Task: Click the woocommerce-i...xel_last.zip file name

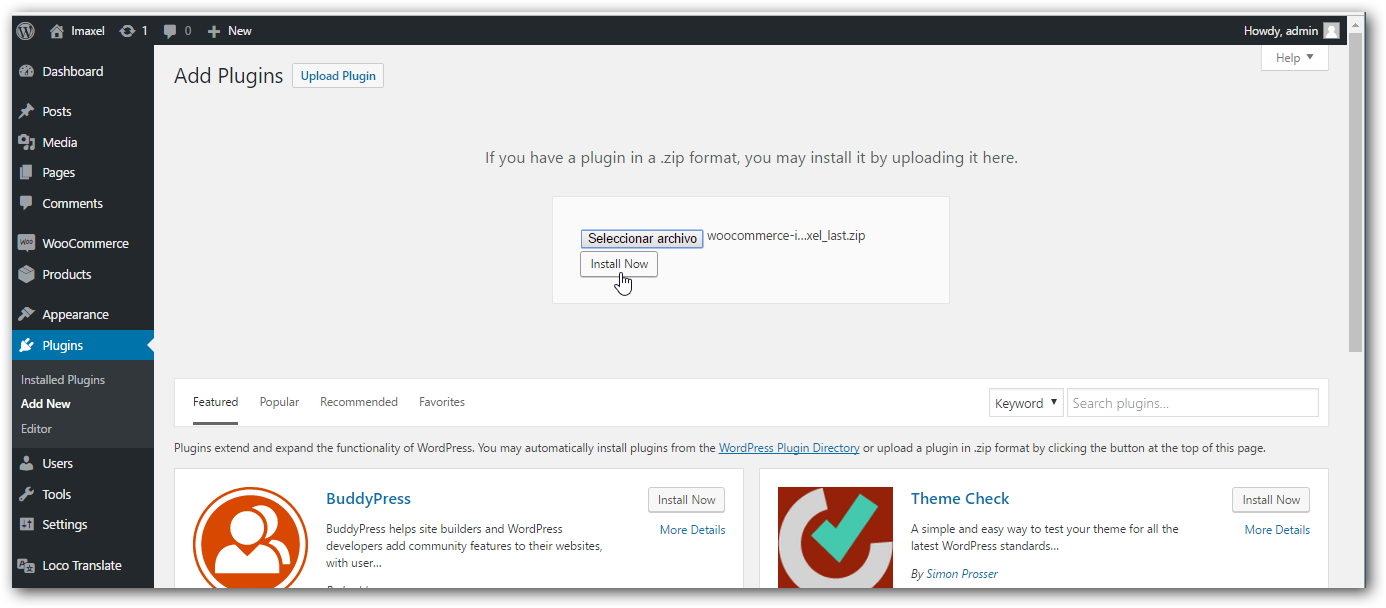Action: pos(786,237)
